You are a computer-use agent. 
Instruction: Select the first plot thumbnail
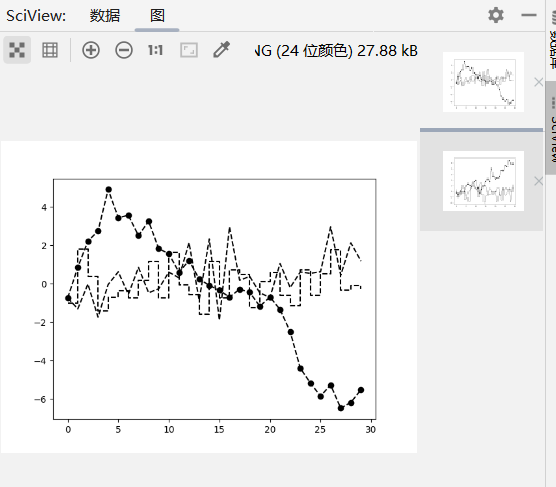point(483,82)
